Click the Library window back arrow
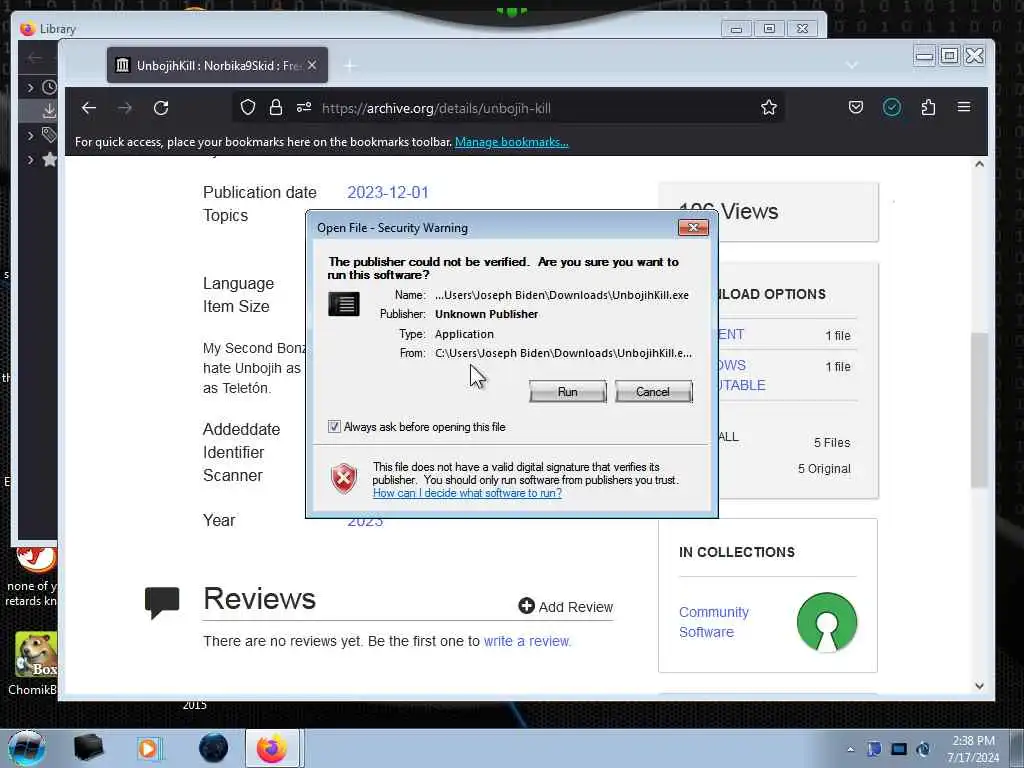This screenshot has height=768, width=1024. coord(35,57)
